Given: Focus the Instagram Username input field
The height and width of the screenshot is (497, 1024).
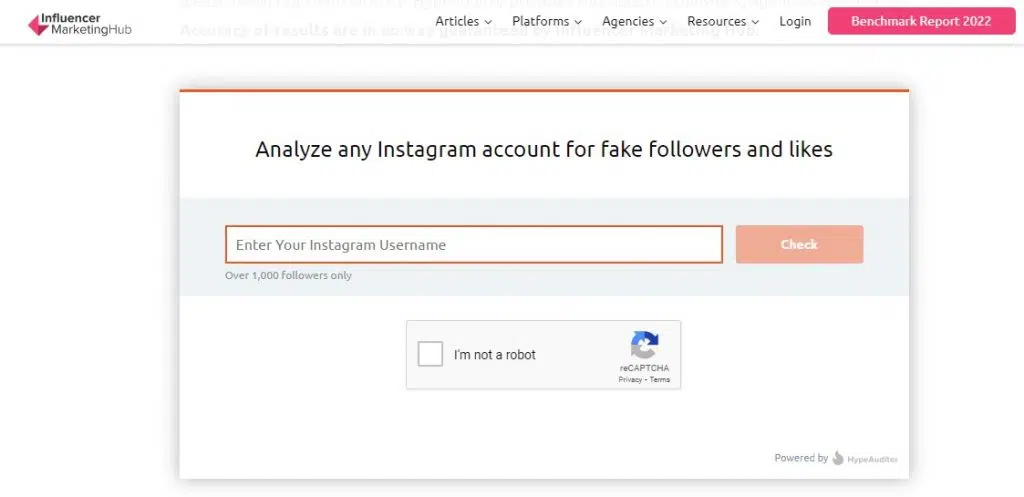Looking at the screenshot, I should 473,244.
